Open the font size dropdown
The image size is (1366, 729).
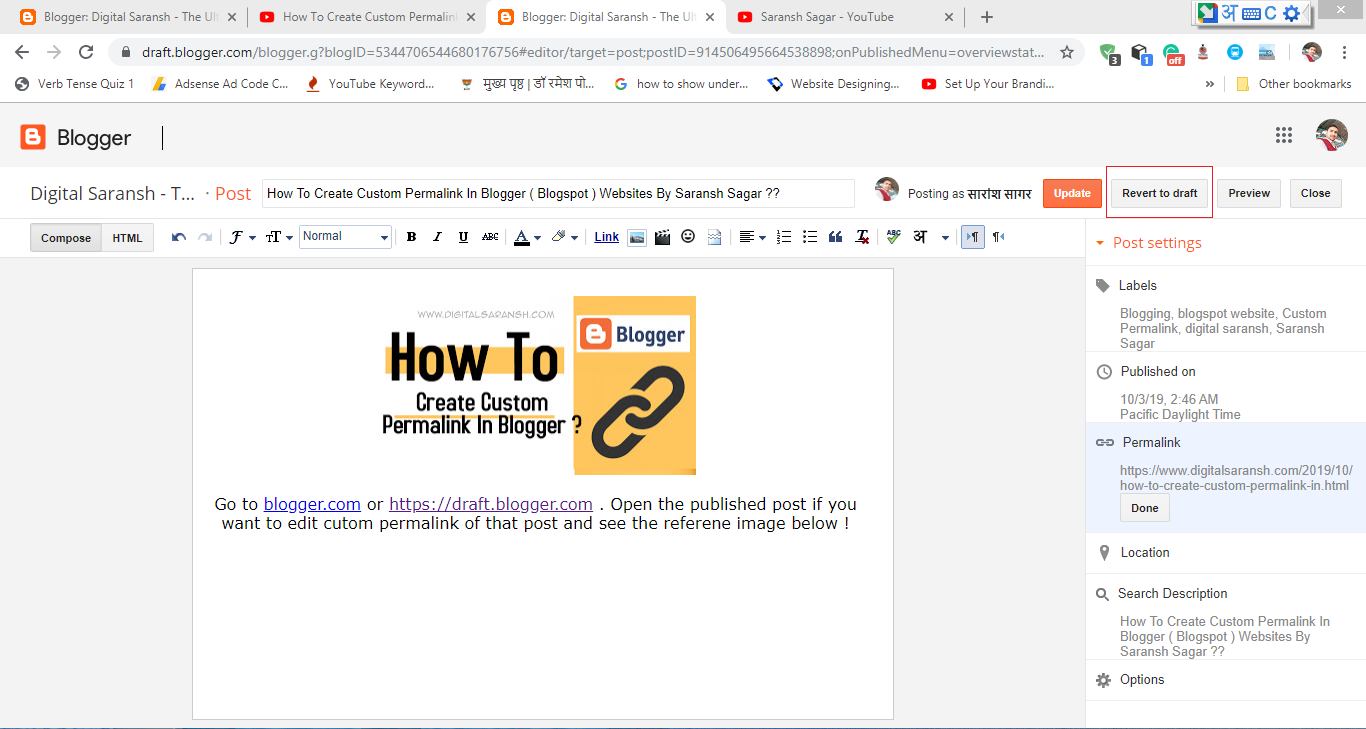(x=279, y=237)
